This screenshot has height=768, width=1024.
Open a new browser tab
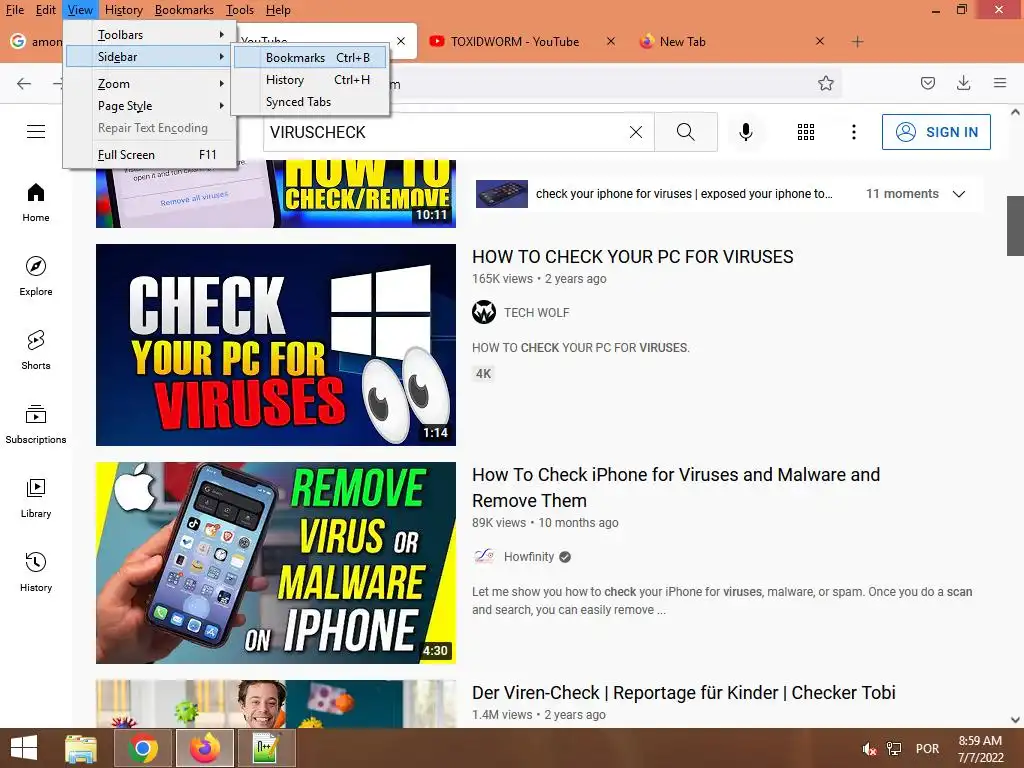click(x=857, y=42)
